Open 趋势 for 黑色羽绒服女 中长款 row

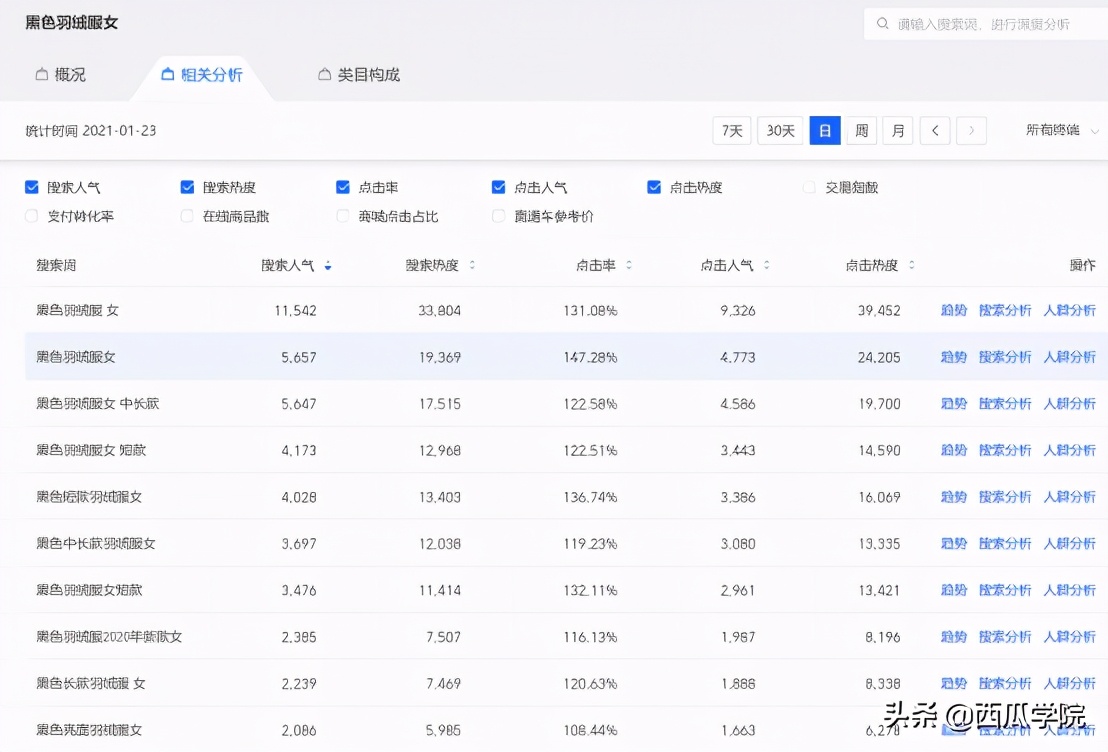point(953,404)
